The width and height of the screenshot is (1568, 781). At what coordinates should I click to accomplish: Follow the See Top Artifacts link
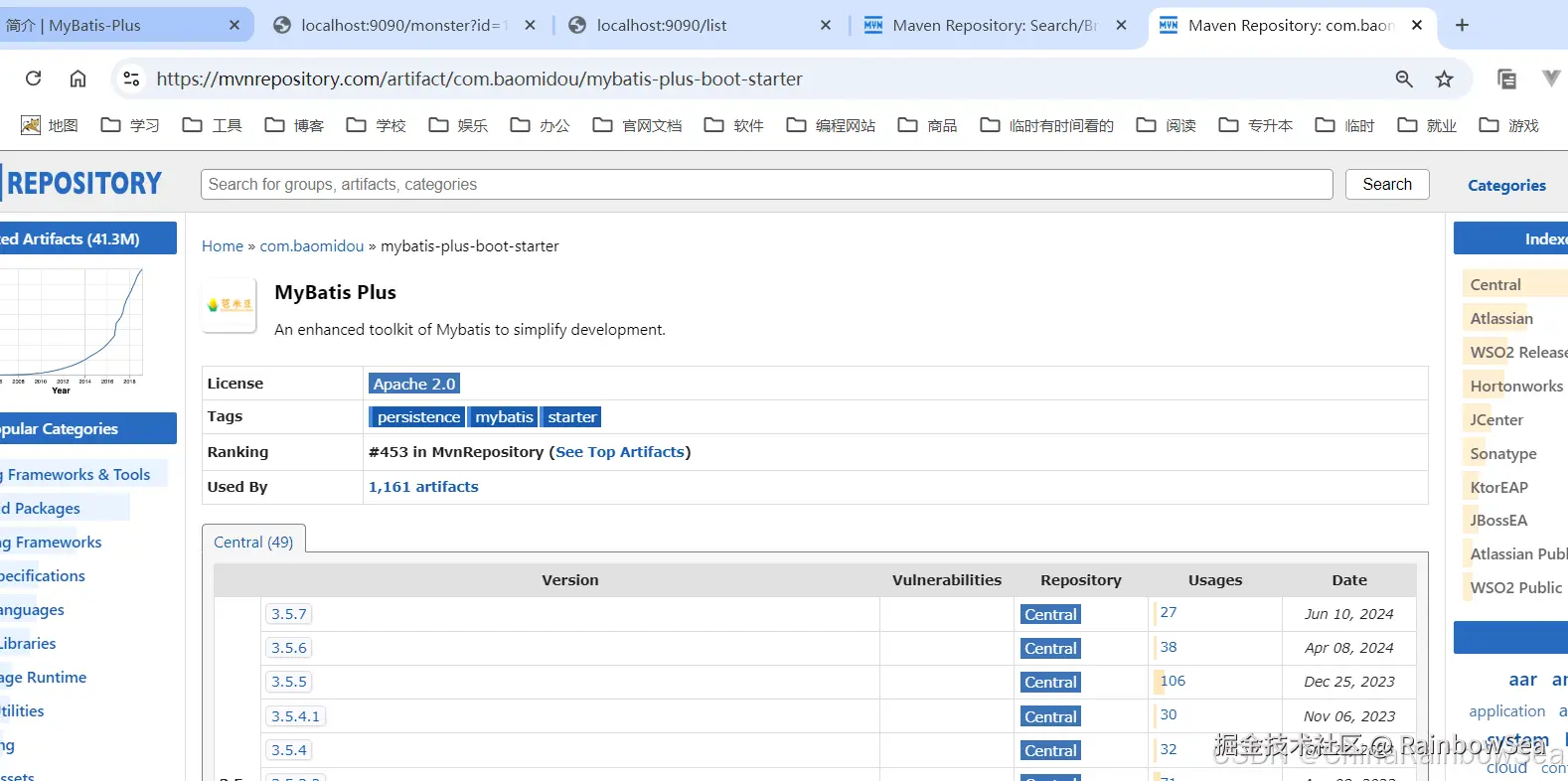tap(620, 452)
